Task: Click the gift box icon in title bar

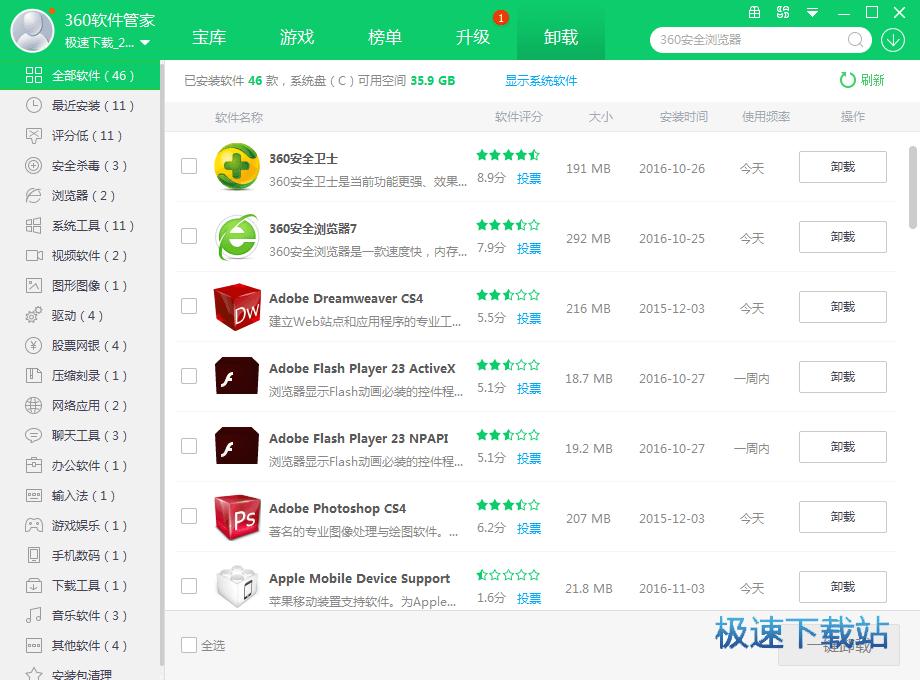Action: (755, 13)
